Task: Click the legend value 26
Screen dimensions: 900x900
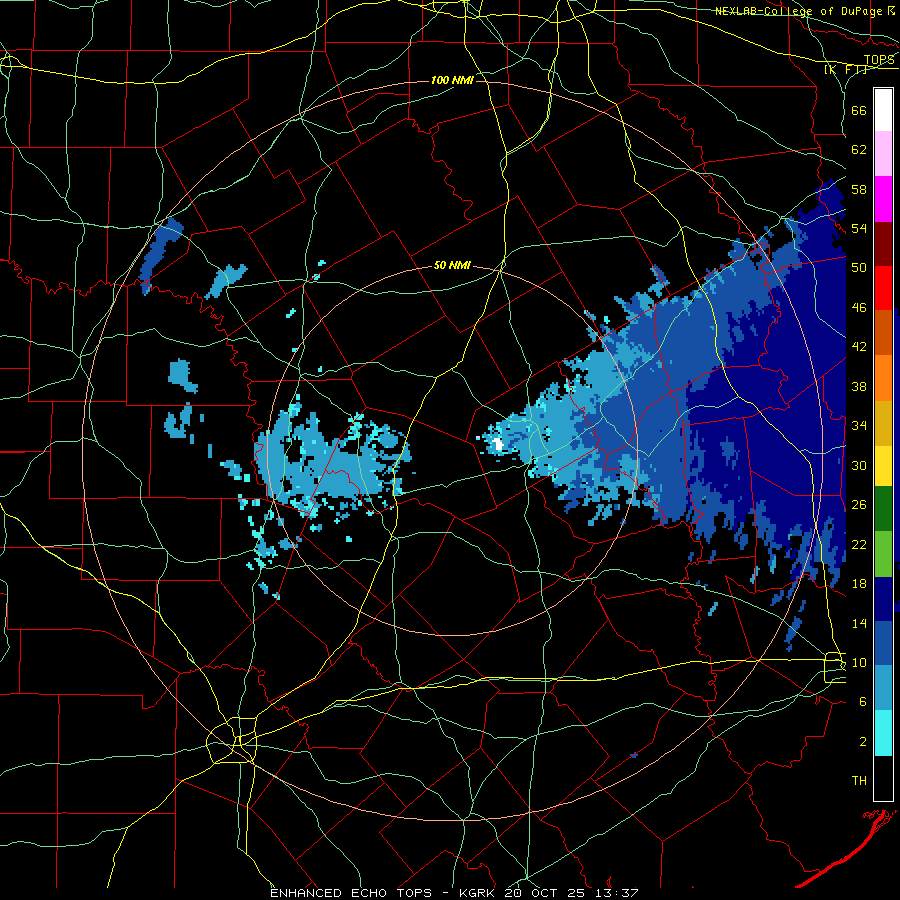Action: [x=859, y=505]
